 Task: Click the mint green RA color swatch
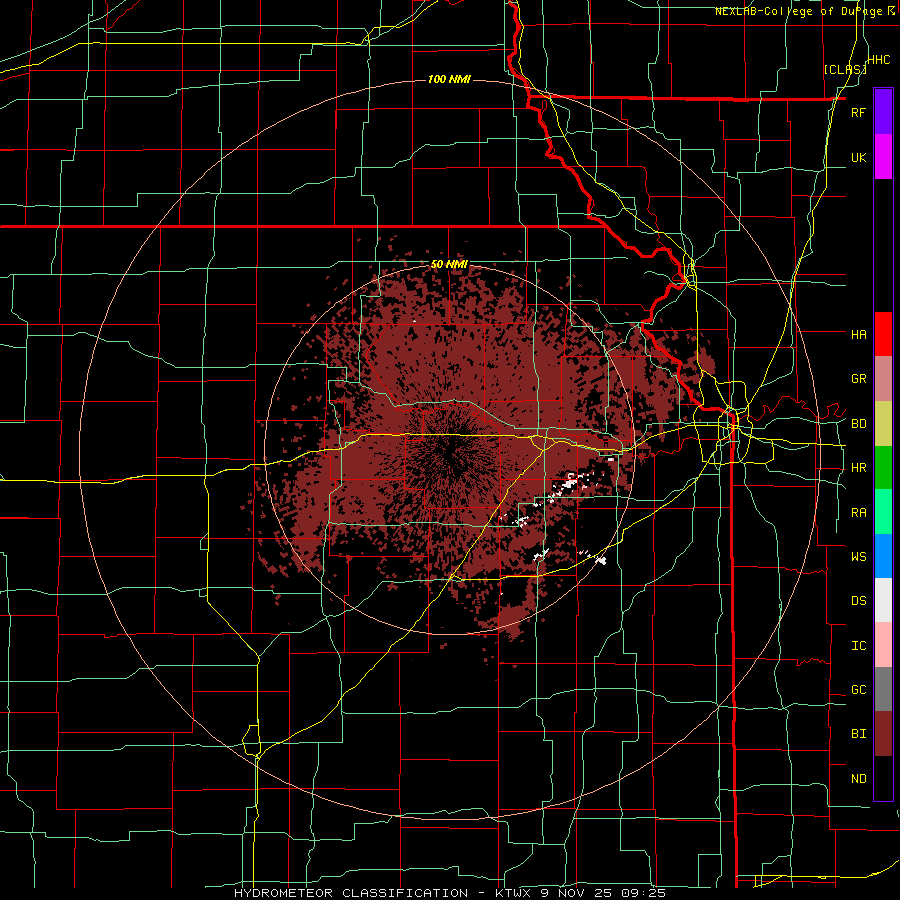point(883,512)
